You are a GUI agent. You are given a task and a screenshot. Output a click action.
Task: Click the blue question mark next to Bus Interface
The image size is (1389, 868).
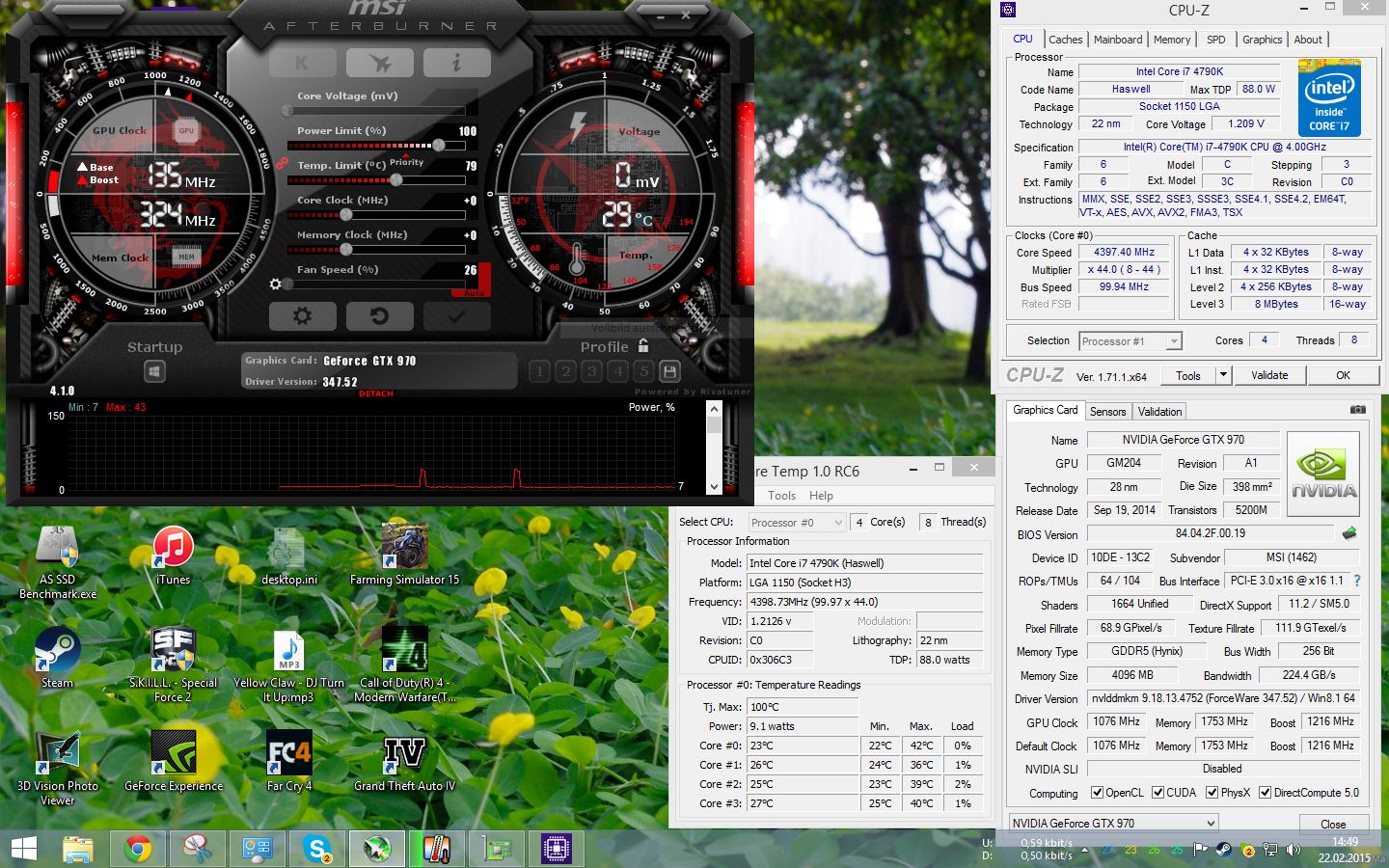[1357, 581]
